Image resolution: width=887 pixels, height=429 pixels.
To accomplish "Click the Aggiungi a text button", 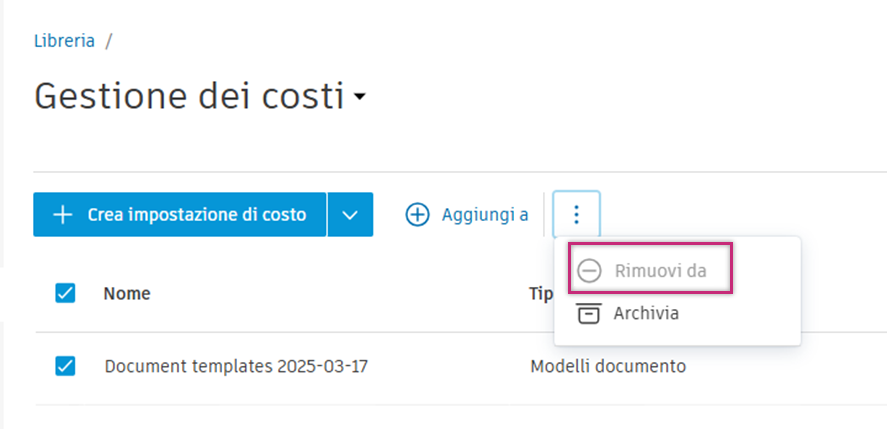I will [485, 215].
